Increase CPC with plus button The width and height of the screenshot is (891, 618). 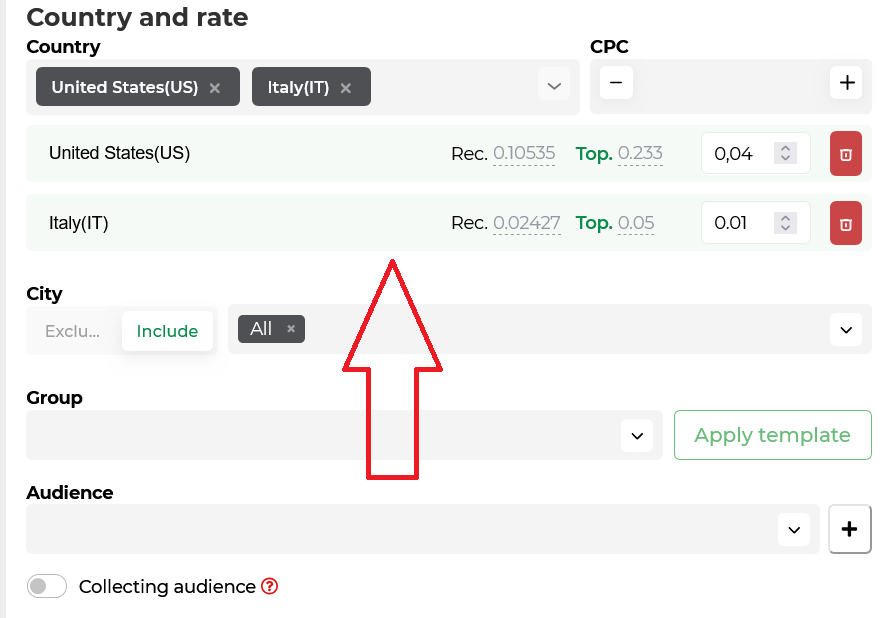coord(847,83)
